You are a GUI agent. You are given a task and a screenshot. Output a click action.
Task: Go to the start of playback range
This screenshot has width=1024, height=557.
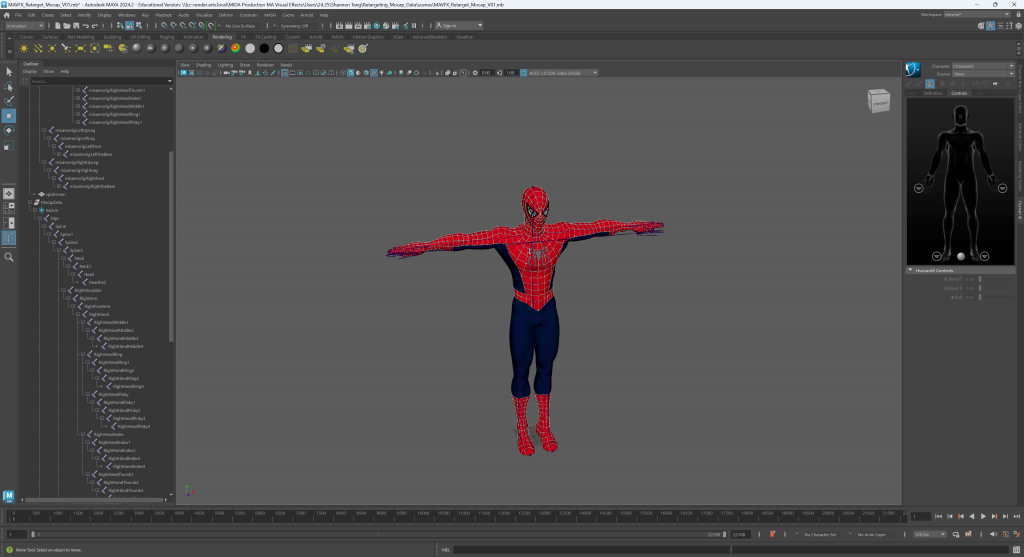click(938, 517)
